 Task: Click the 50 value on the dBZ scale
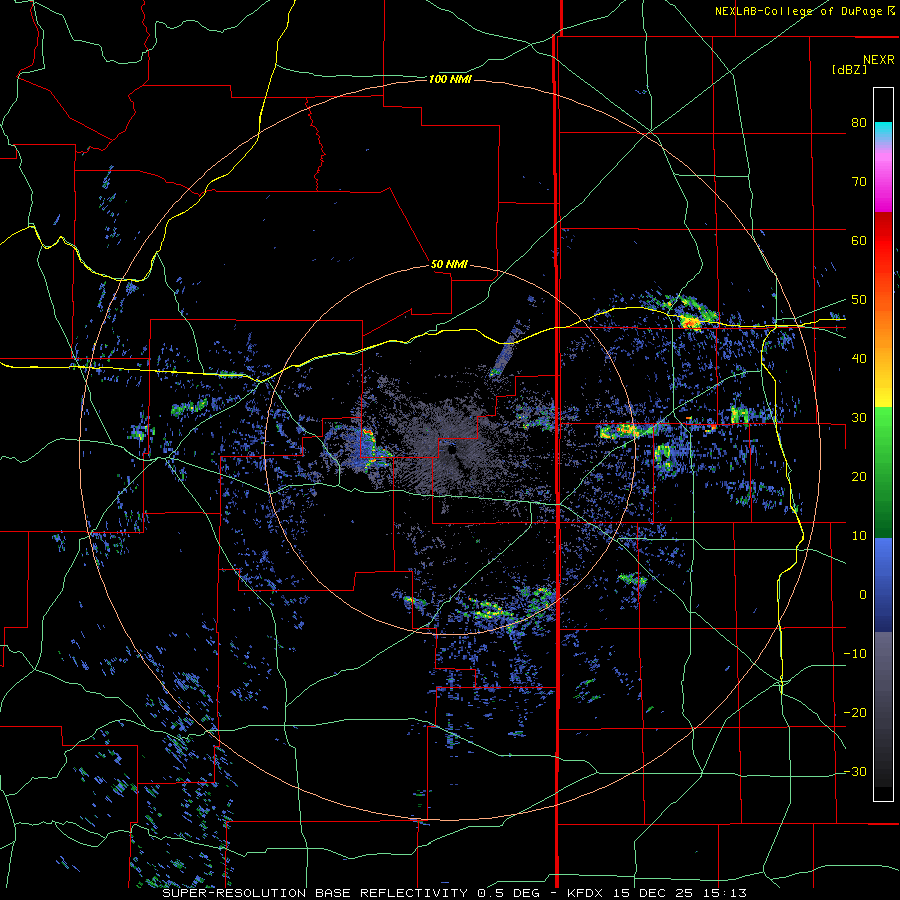coord(859,300)
